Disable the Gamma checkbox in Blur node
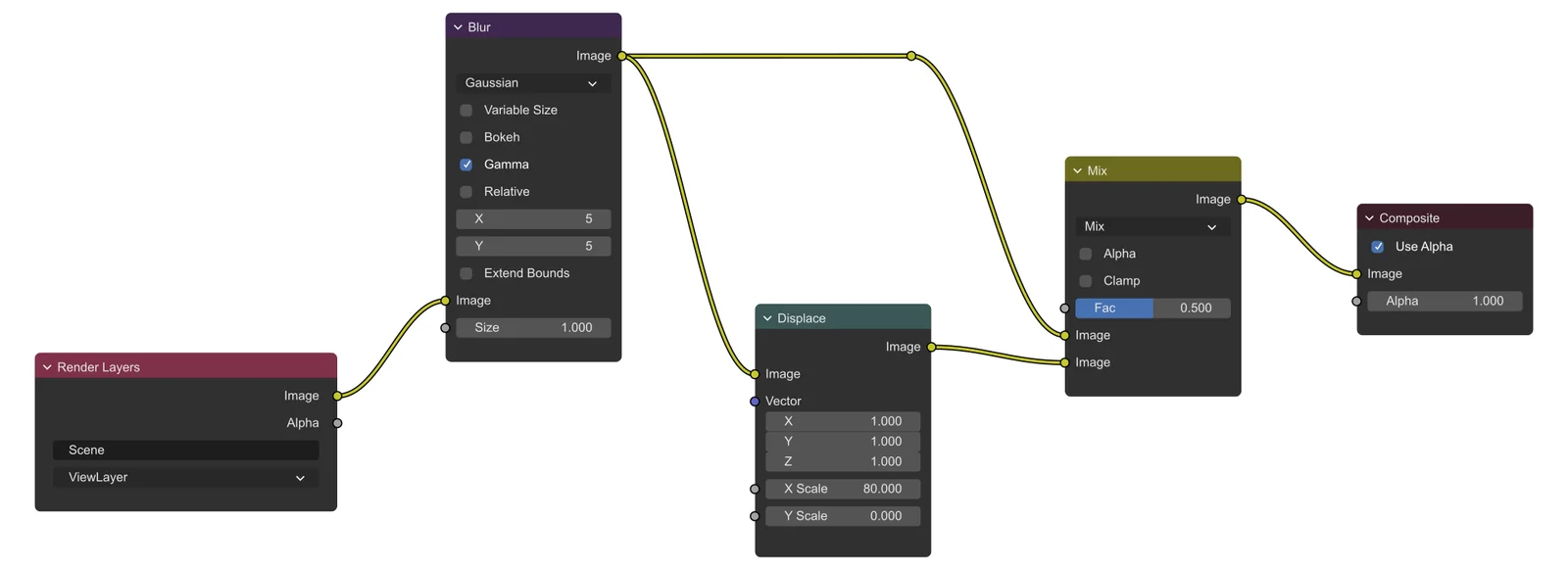The image size is (1568, 570). [x=466, y=165]
